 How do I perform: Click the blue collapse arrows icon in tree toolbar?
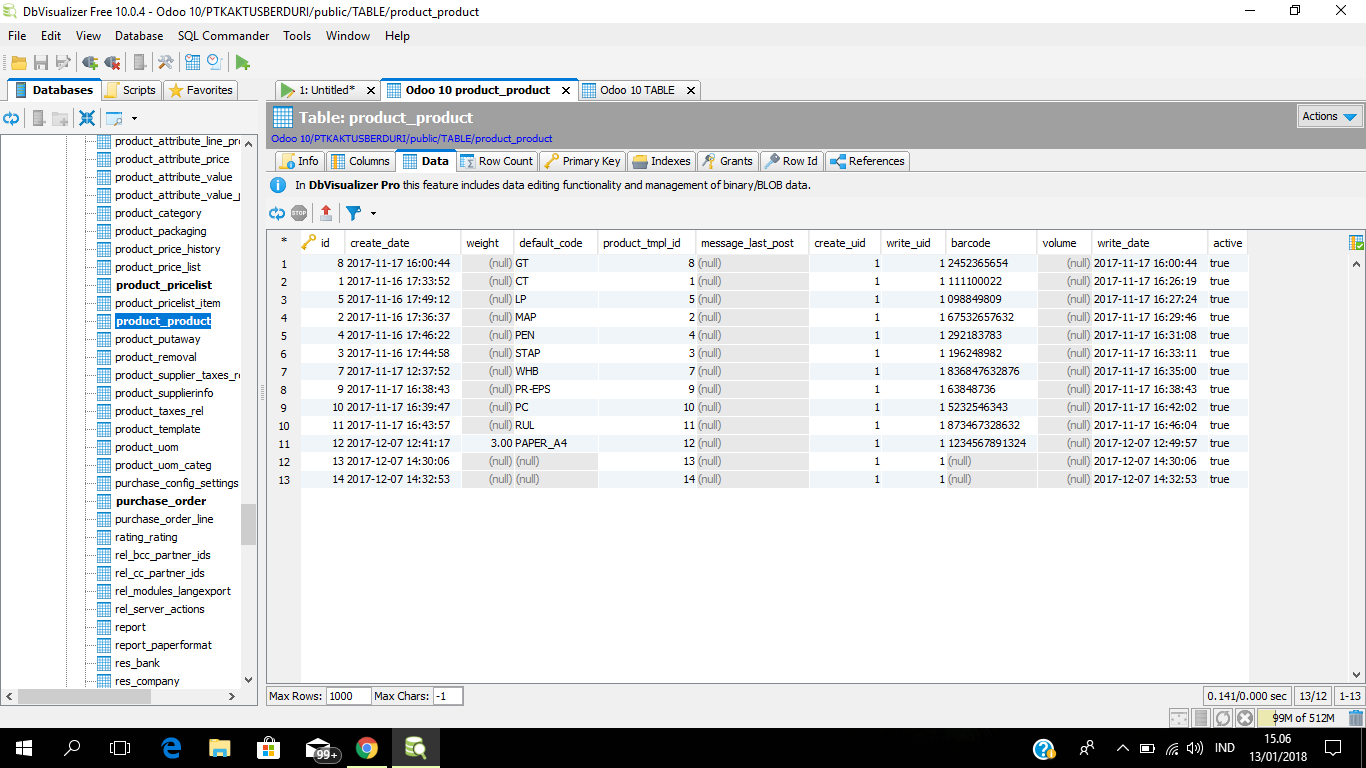(x=87, y=118)
